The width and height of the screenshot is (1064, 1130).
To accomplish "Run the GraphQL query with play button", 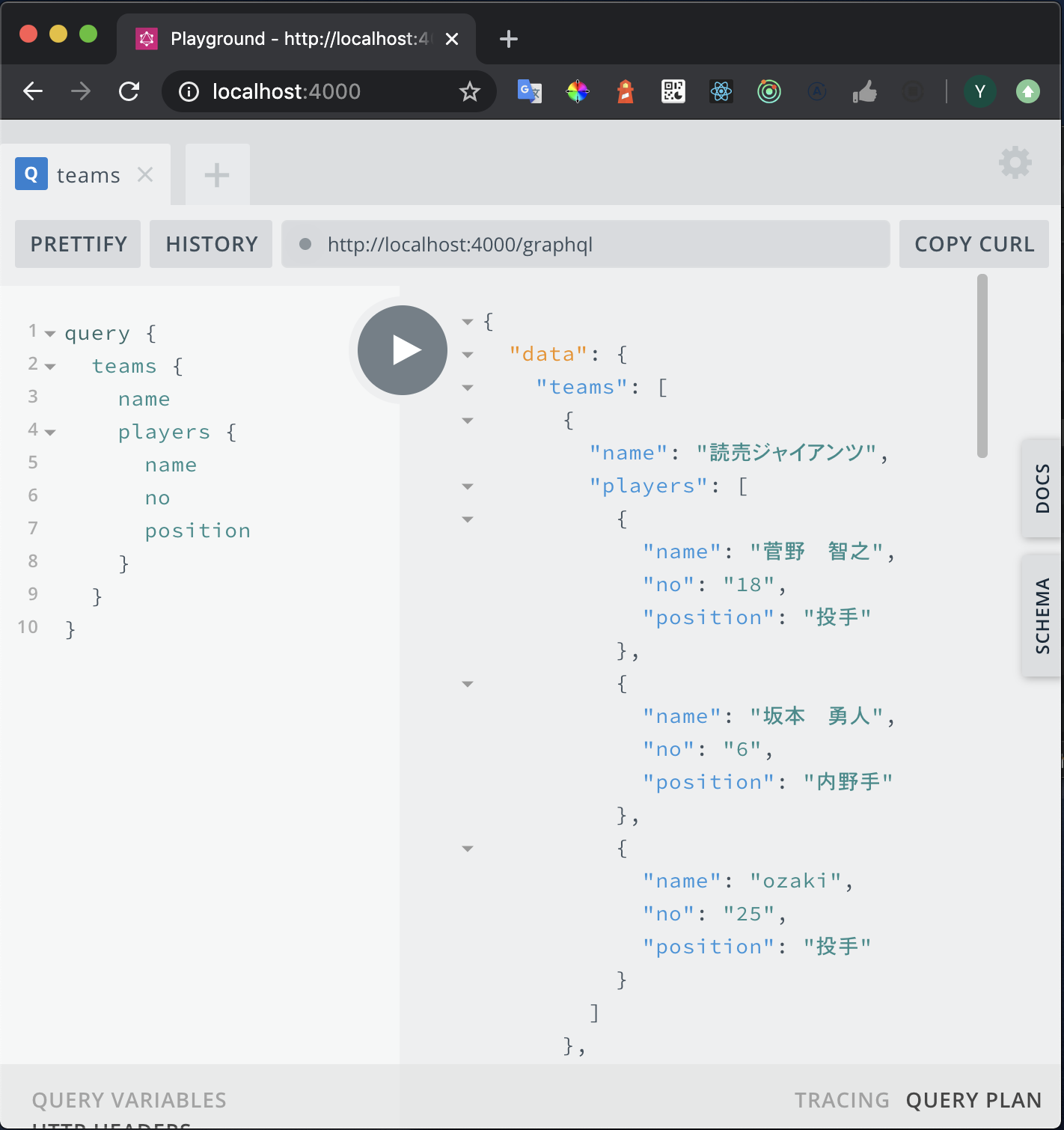I will click(403, 350).
